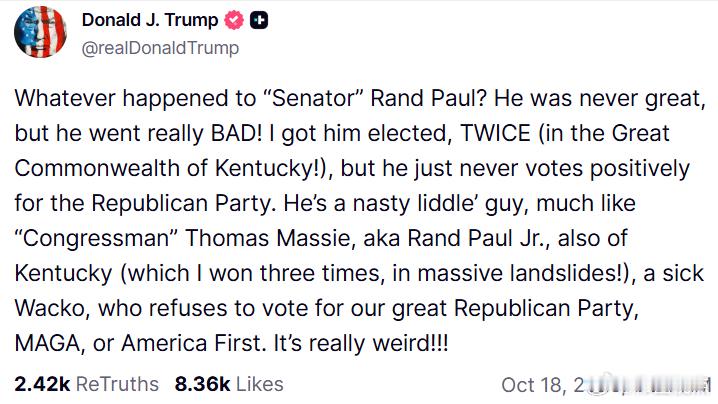Screen dimensions: 718x404
Task: Click the word "TWICE" in the post
Action: coord(495,133)
